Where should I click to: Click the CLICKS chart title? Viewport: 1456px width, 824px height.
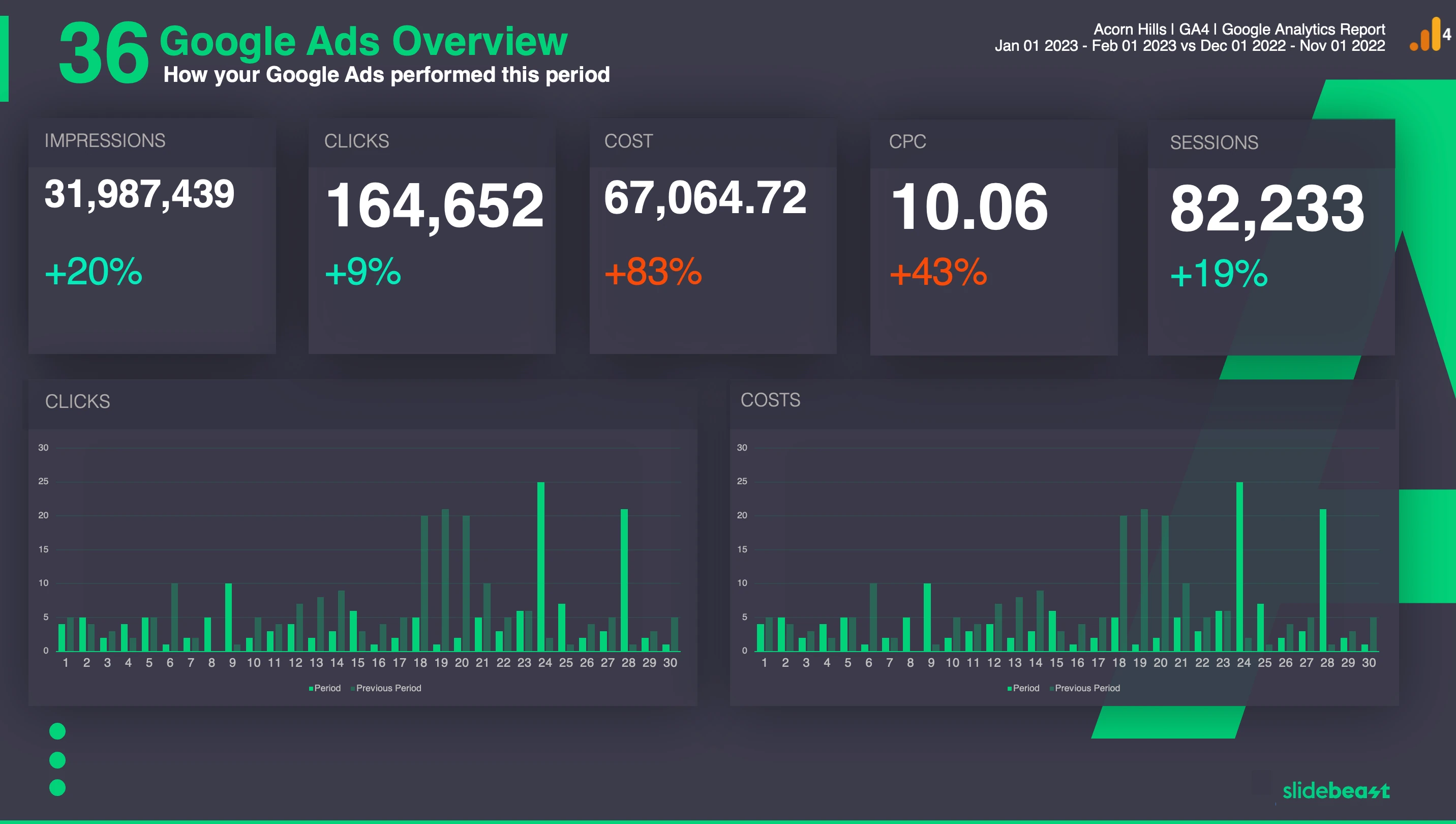point(77,401)
